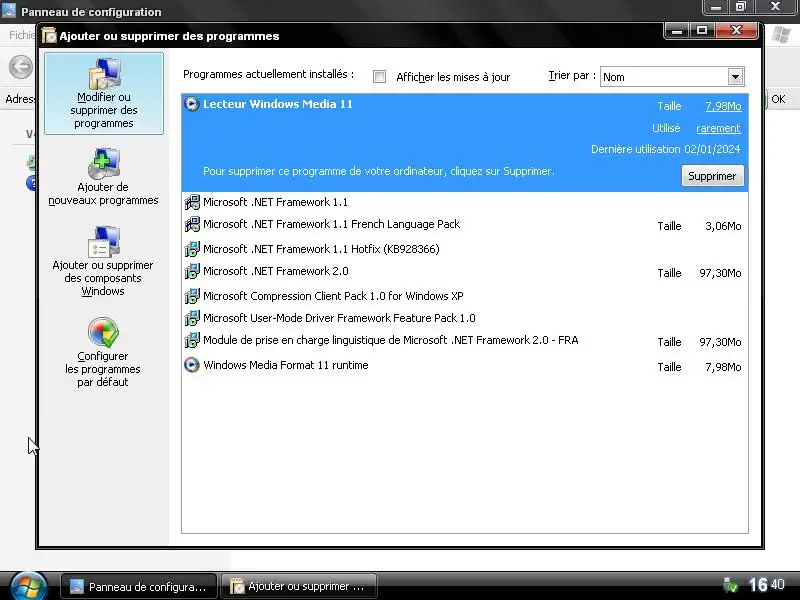Screen dimensions: 800x600
Task: Open Fichier menu in Panneau de configuration
Action: 21,35
